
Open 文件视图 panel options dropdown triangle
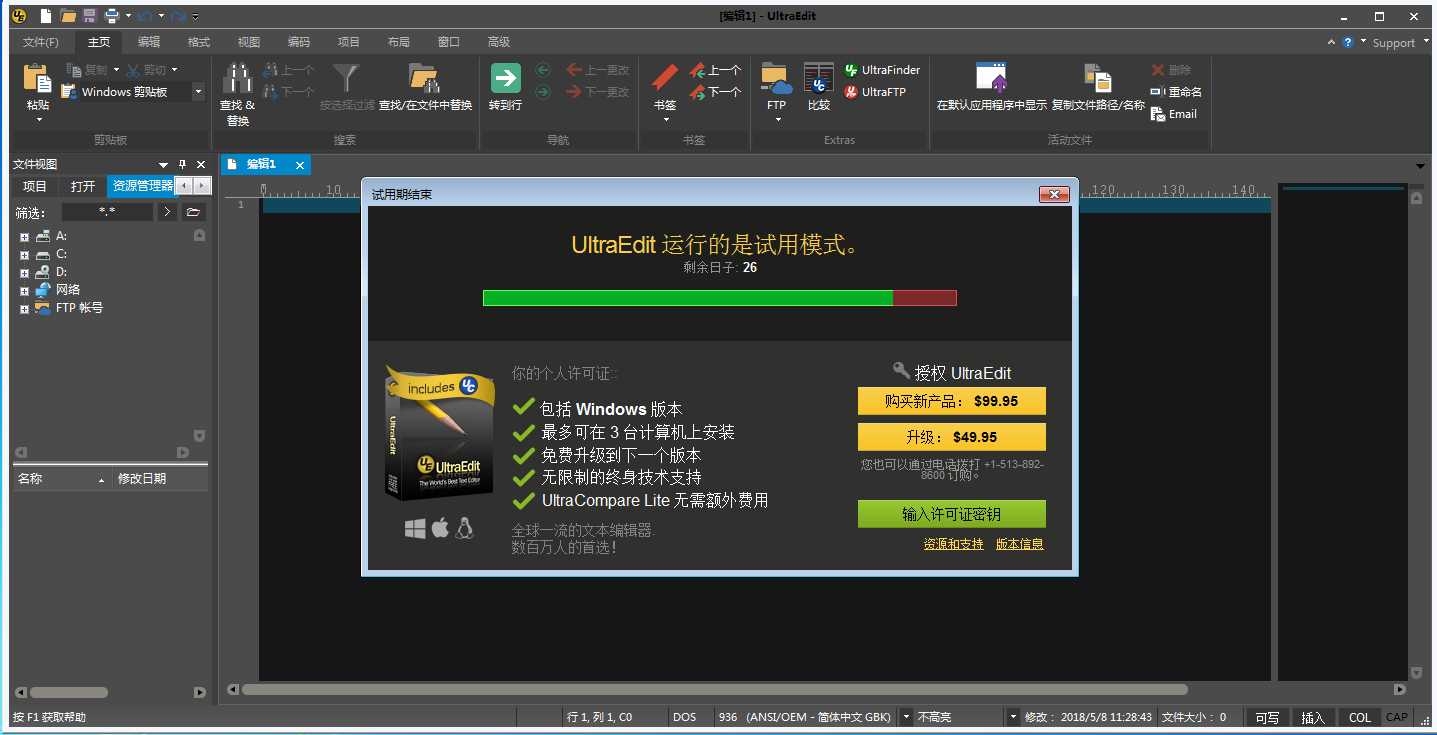click(163, 165)
